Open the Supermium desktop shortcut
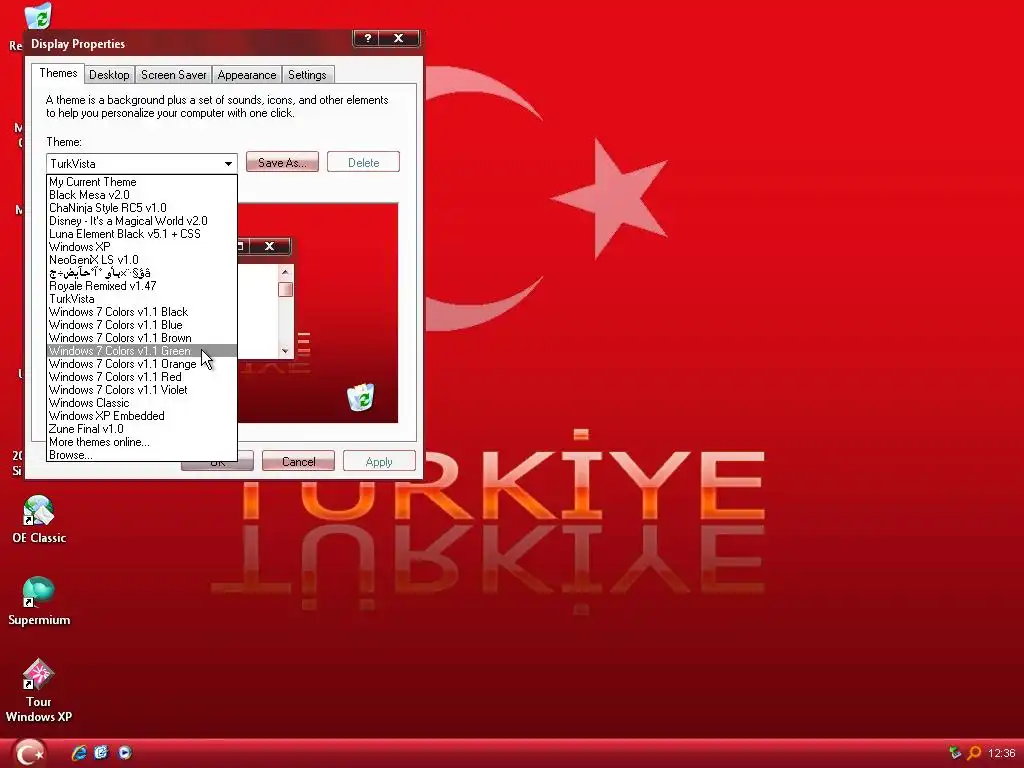 (39, 601)
